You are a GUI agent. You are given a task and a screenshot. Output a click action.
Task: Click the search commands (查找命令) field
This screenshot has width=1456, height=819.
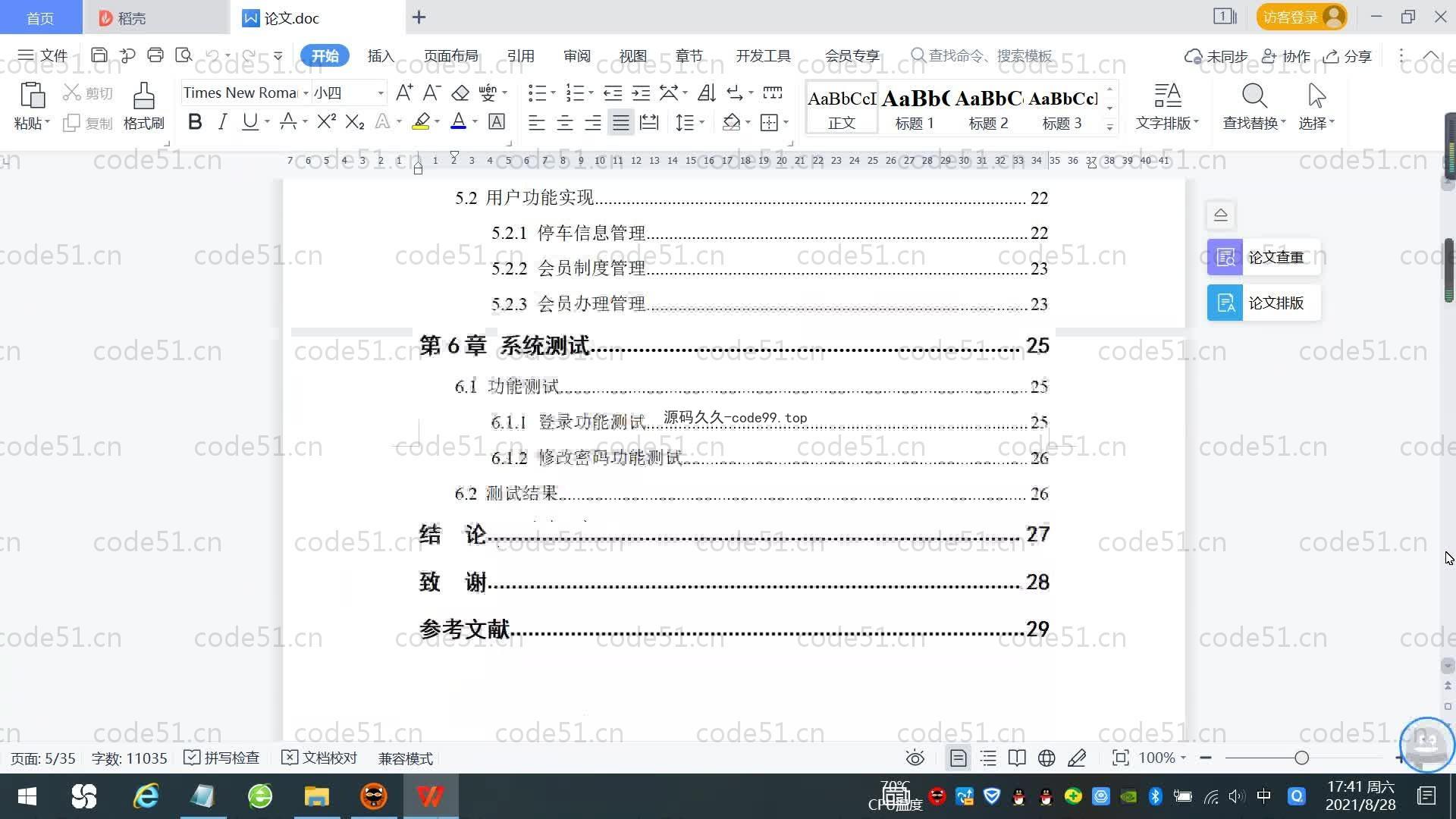982,56
